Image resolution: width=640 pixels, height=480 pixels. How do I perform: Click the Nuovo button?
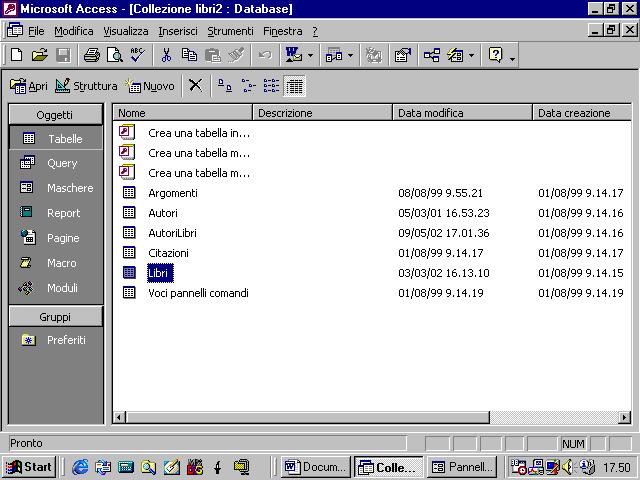point(151,86)
